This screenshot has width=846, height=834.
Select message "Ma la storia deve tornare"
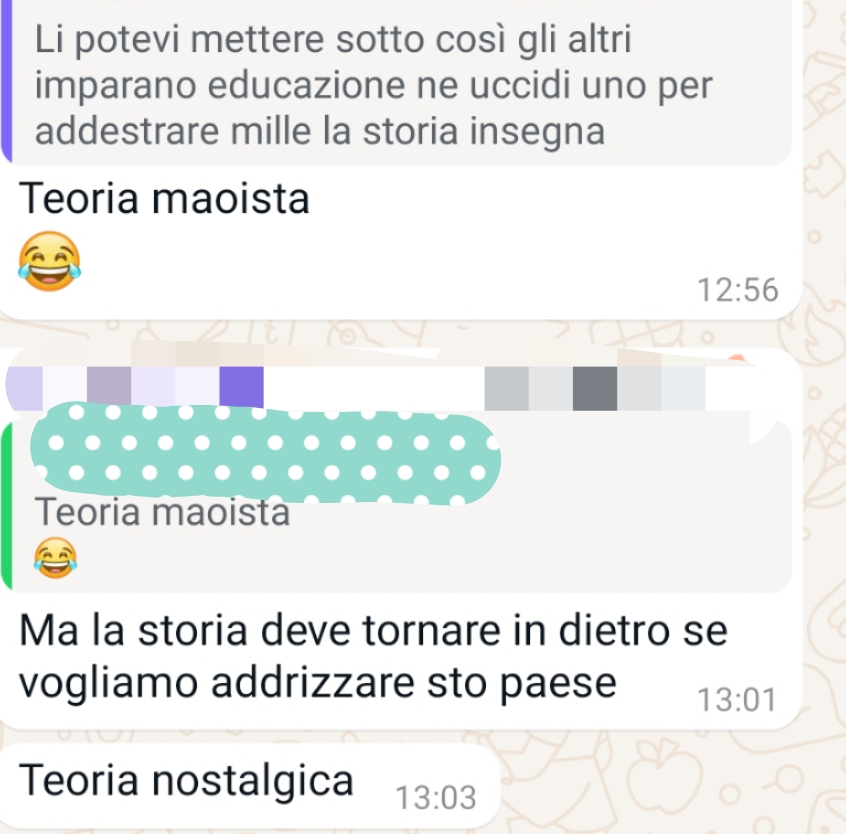point(373,656)
